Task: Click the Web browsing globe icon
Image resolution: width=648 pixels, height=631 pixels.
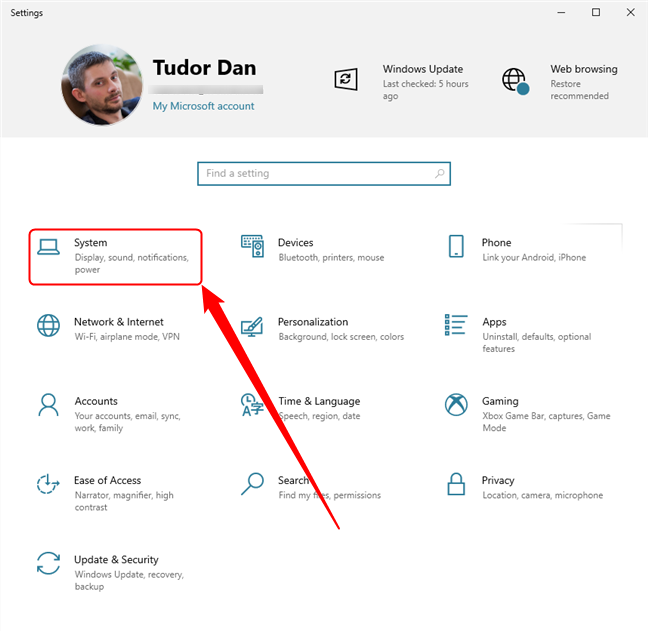Action: point(515,81)
